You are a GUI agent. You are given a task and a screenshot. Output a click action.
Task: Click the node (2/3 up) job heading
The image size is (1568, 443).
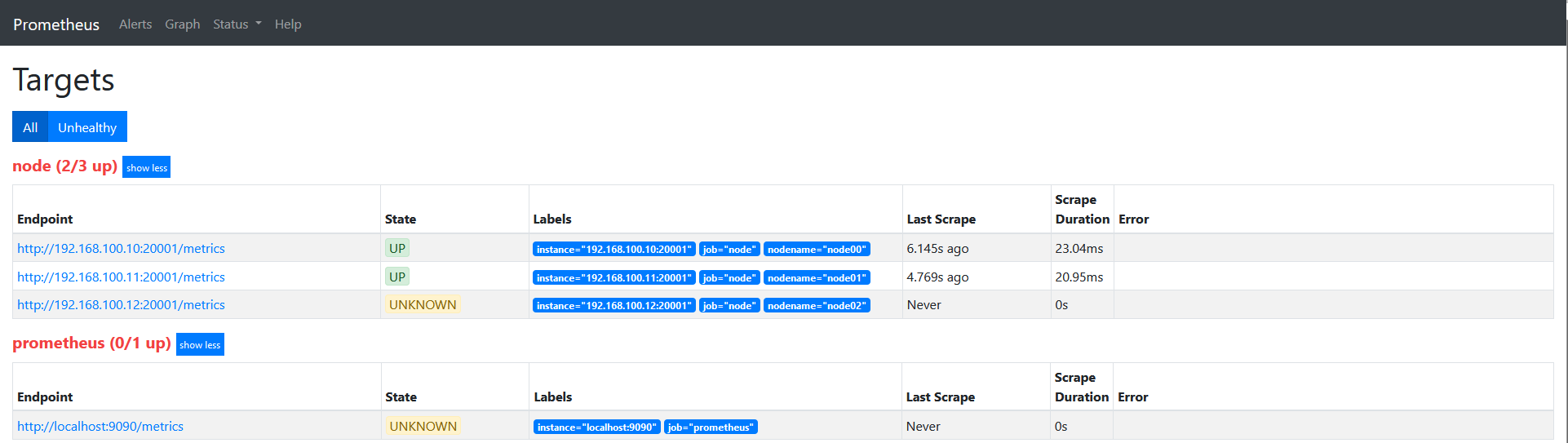pyautogui.click(x=65, y=166)
